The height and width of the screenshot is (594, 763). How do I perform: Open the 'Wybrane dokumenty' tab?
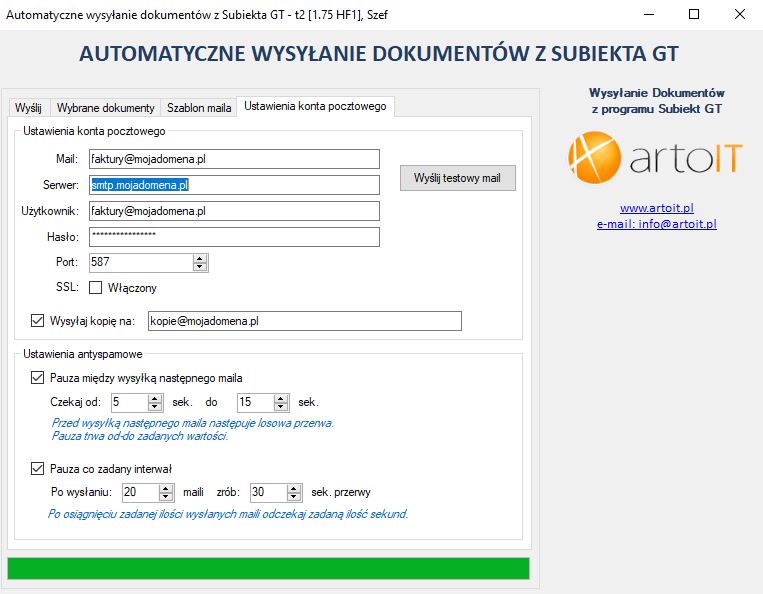point(105,108)
